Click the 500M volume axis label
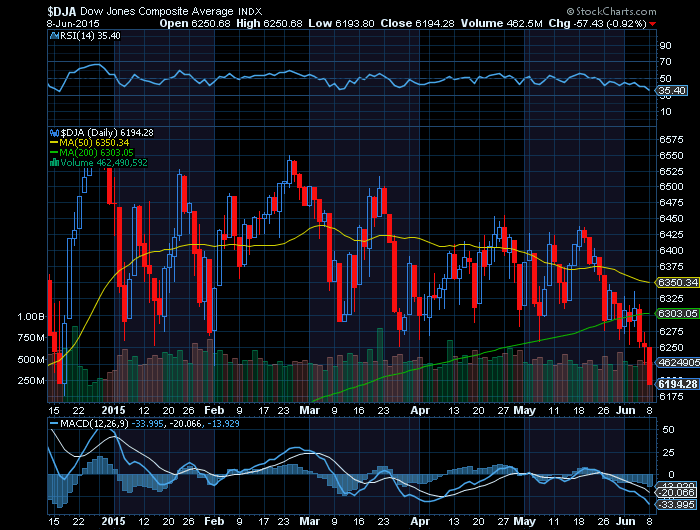The height and width of the screenshot is (530, 700). coord(31,359)
